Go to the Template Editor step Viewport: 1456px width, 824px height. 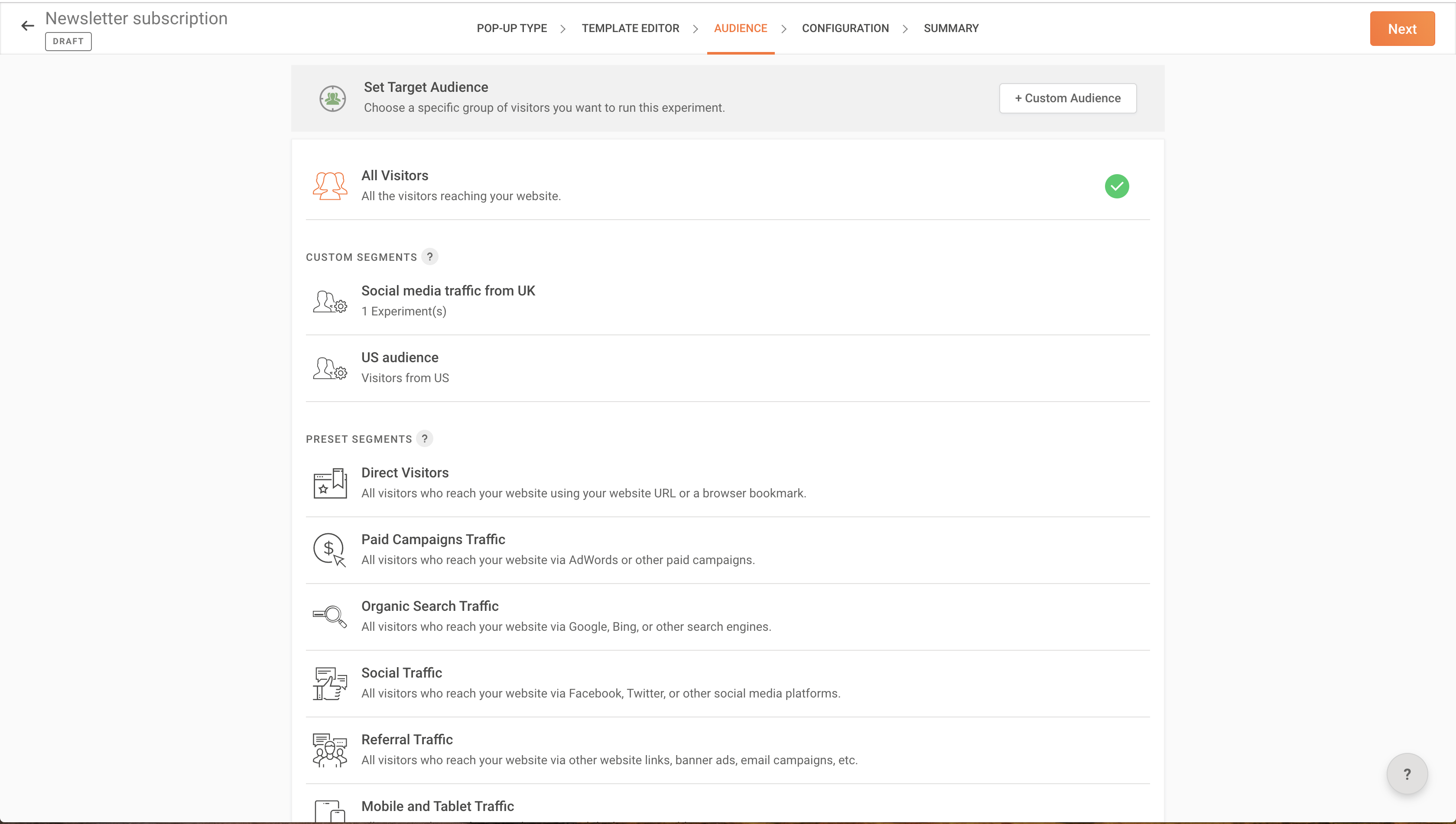[630, 28]
